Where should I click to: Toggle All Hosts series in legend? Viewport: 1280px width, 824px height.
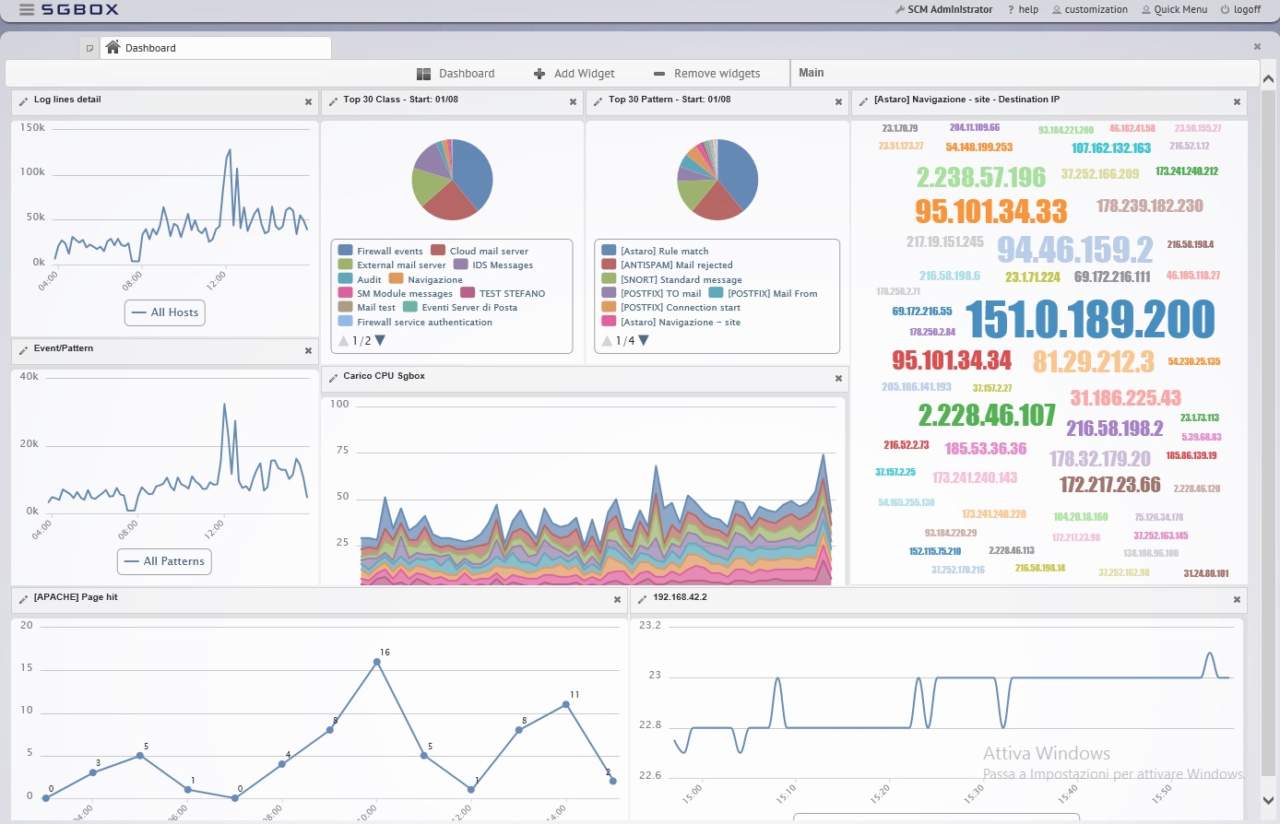(x=163, y=312)
